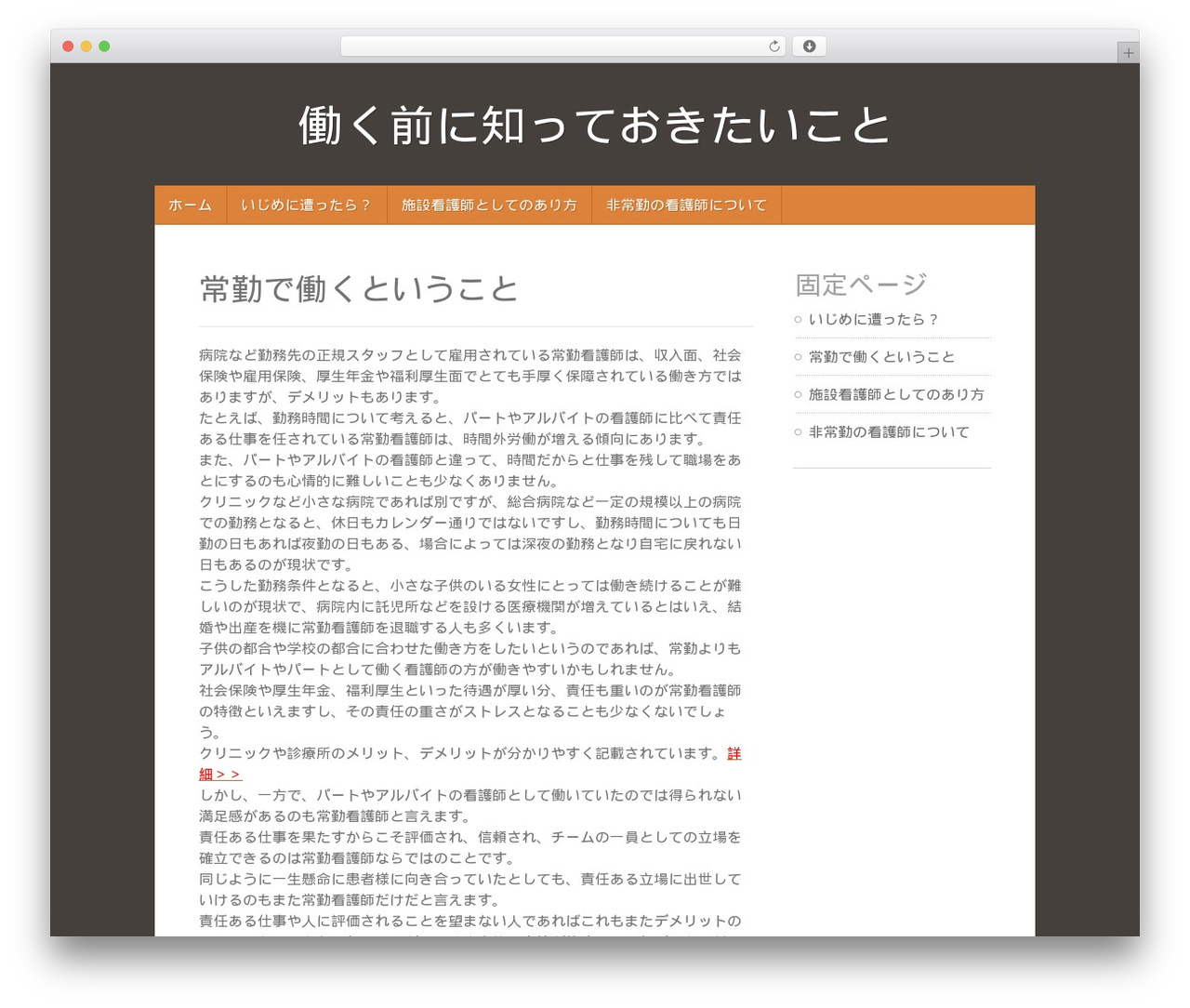Viewport: 1190px width, 1008px height.
Task: Open the browser downloads button
Action: 809,46
